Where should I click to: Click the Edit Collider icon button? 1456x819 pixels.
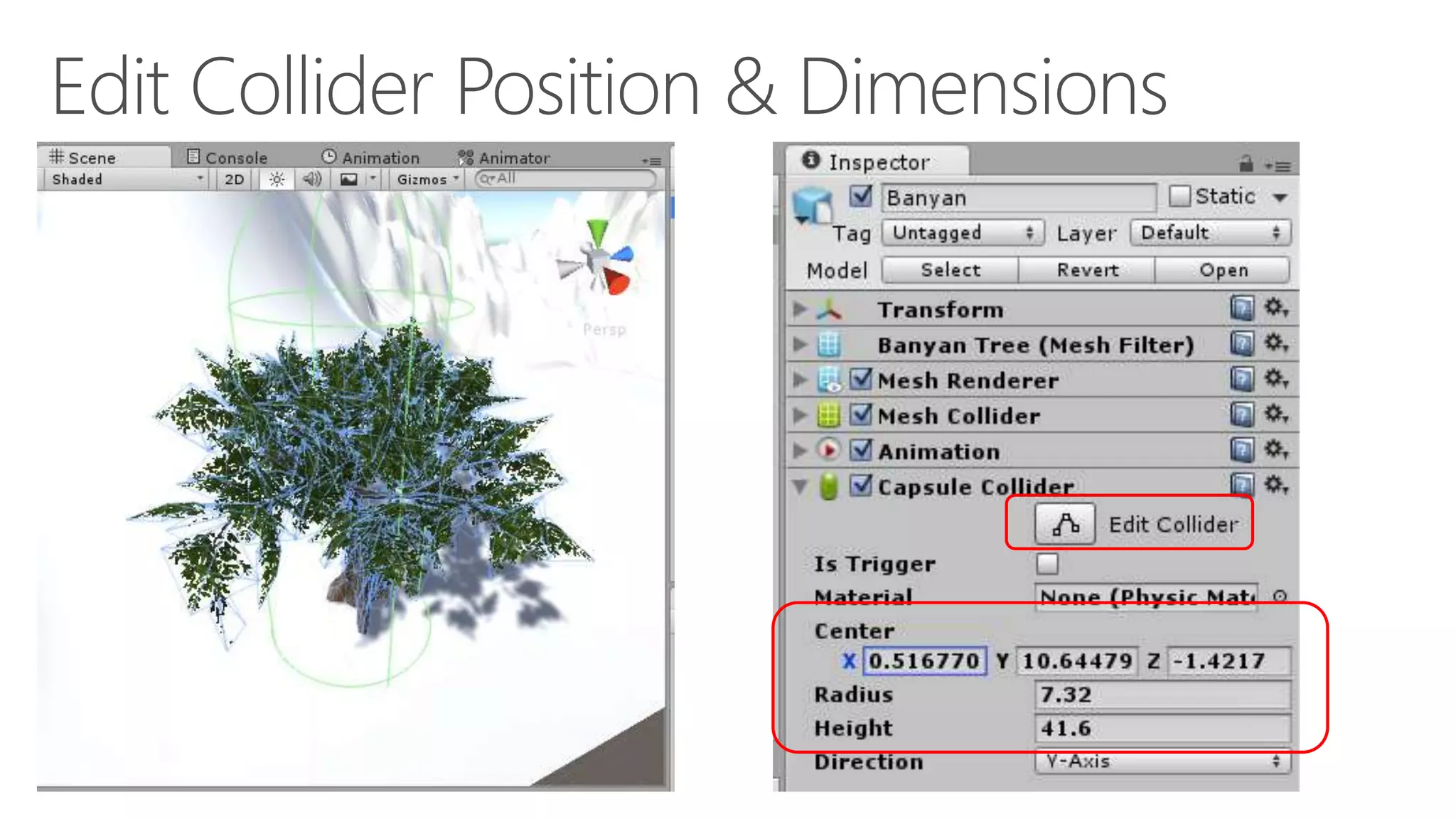[1065, 525]
